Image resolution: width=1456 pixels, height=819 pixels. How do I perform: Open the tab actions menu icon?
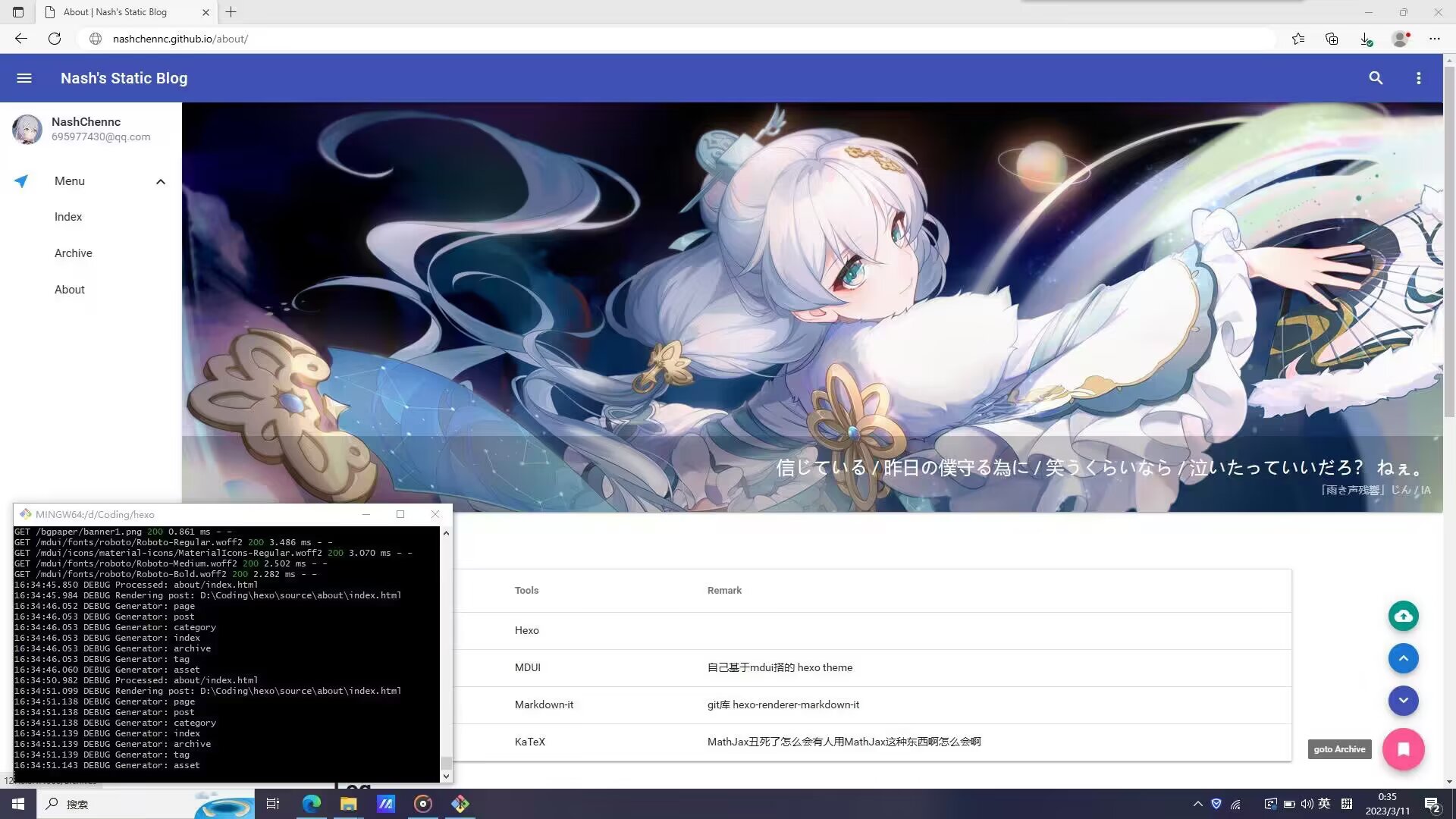click(18, 12)
